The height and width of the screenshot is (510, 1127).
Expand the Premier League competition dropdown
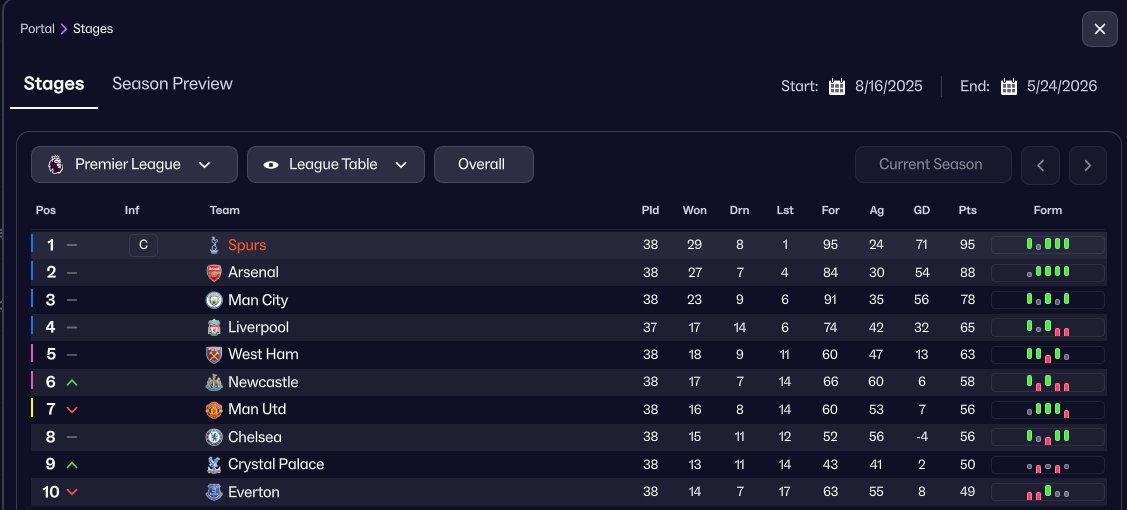pyautogui.click(x=134, y=165)
